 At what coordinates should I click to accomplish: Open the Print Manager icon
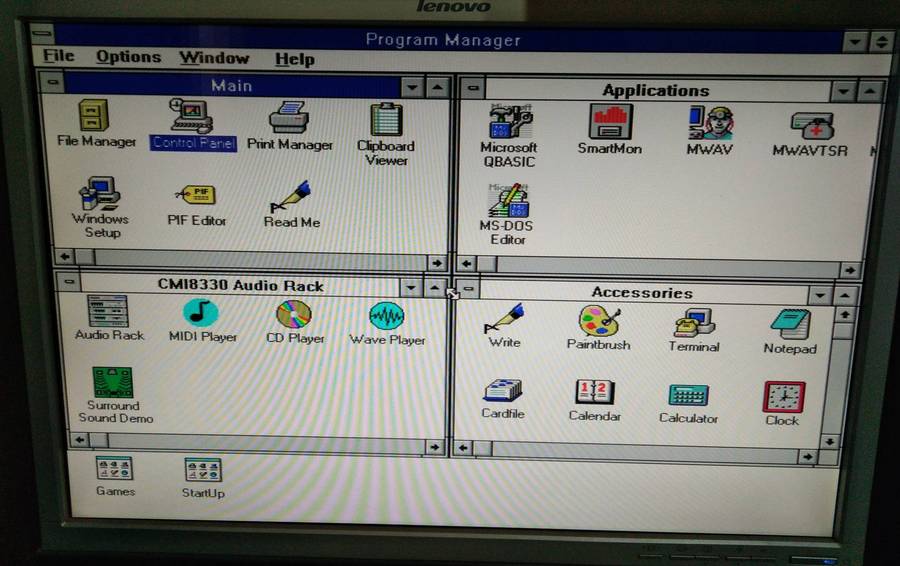[289, 126]
